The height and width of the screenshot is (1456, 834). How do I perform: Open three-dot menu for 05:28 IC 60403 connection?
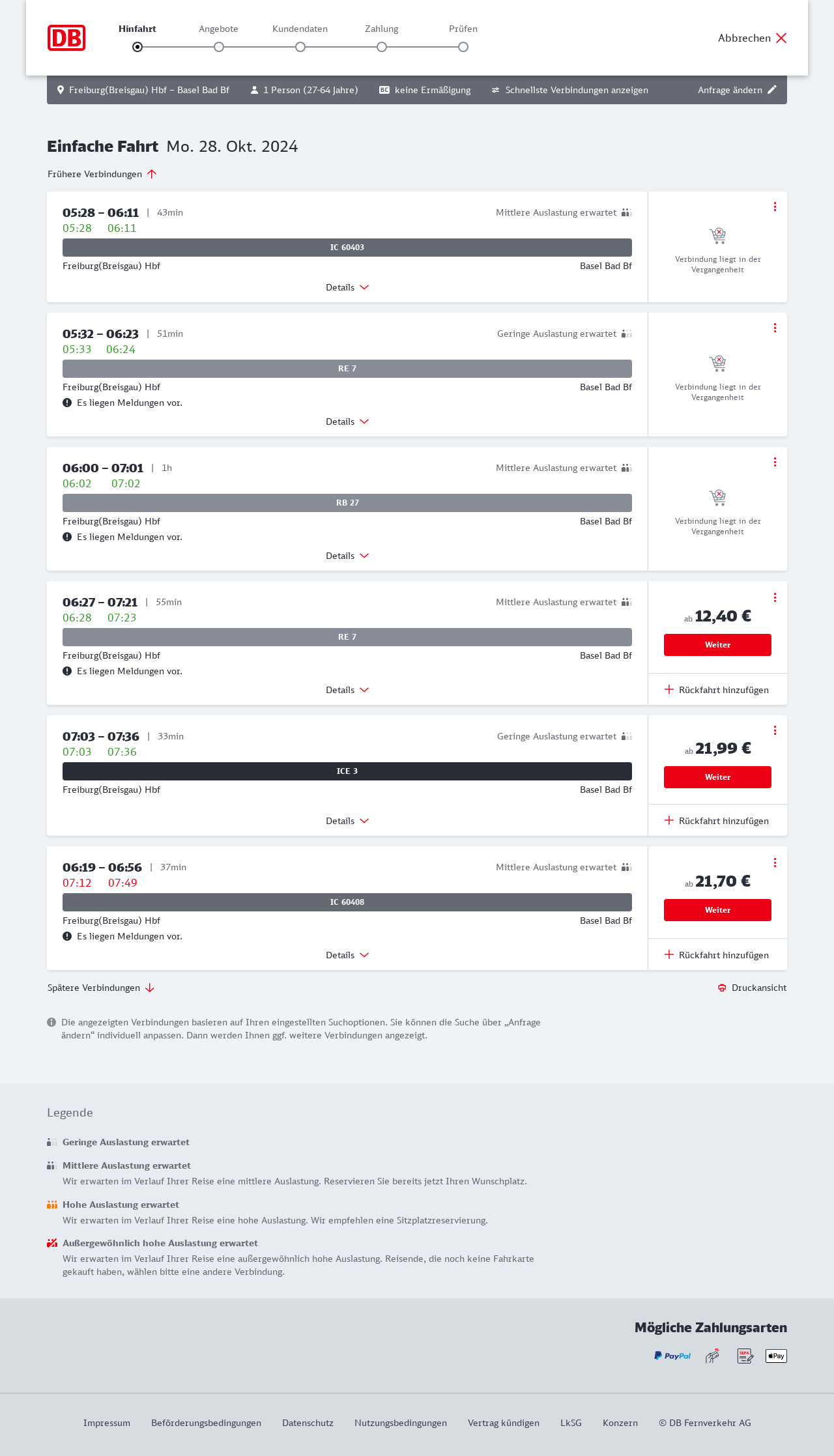pos(775,207)
